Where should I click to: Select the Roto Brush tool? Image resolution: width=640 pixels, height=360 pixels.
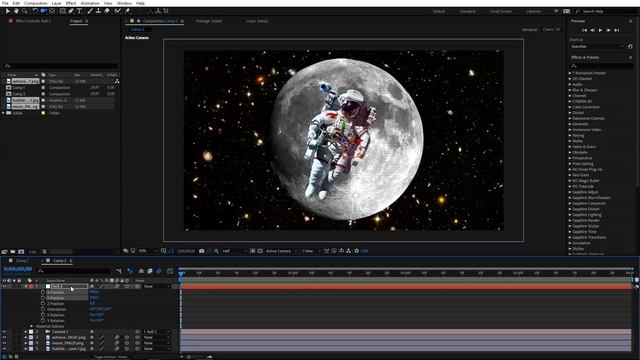pyautogui.click(x=118, y=11)
